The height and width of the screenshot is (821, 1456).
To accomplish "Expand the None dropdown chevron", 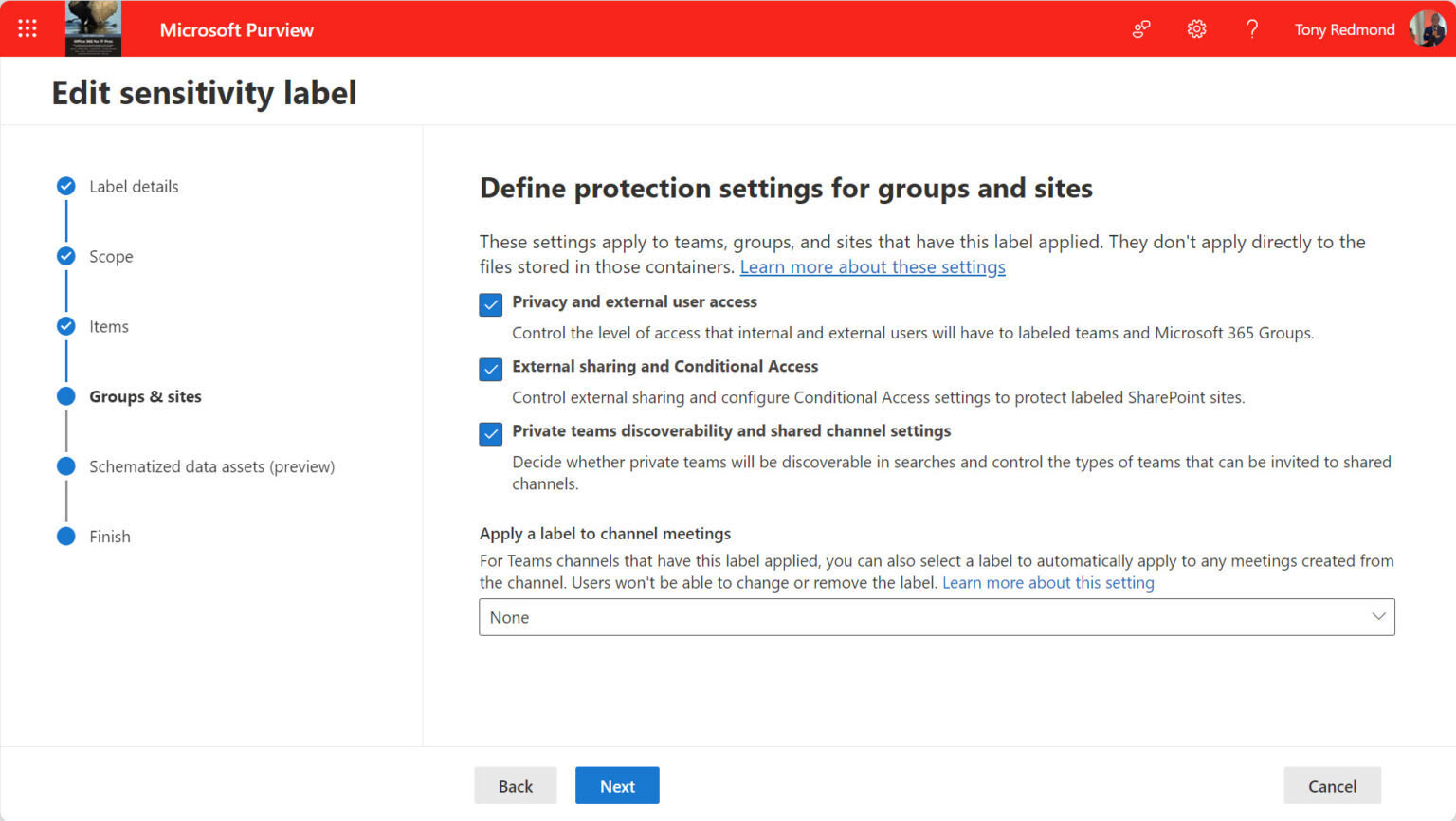I will pos(1379,616).
